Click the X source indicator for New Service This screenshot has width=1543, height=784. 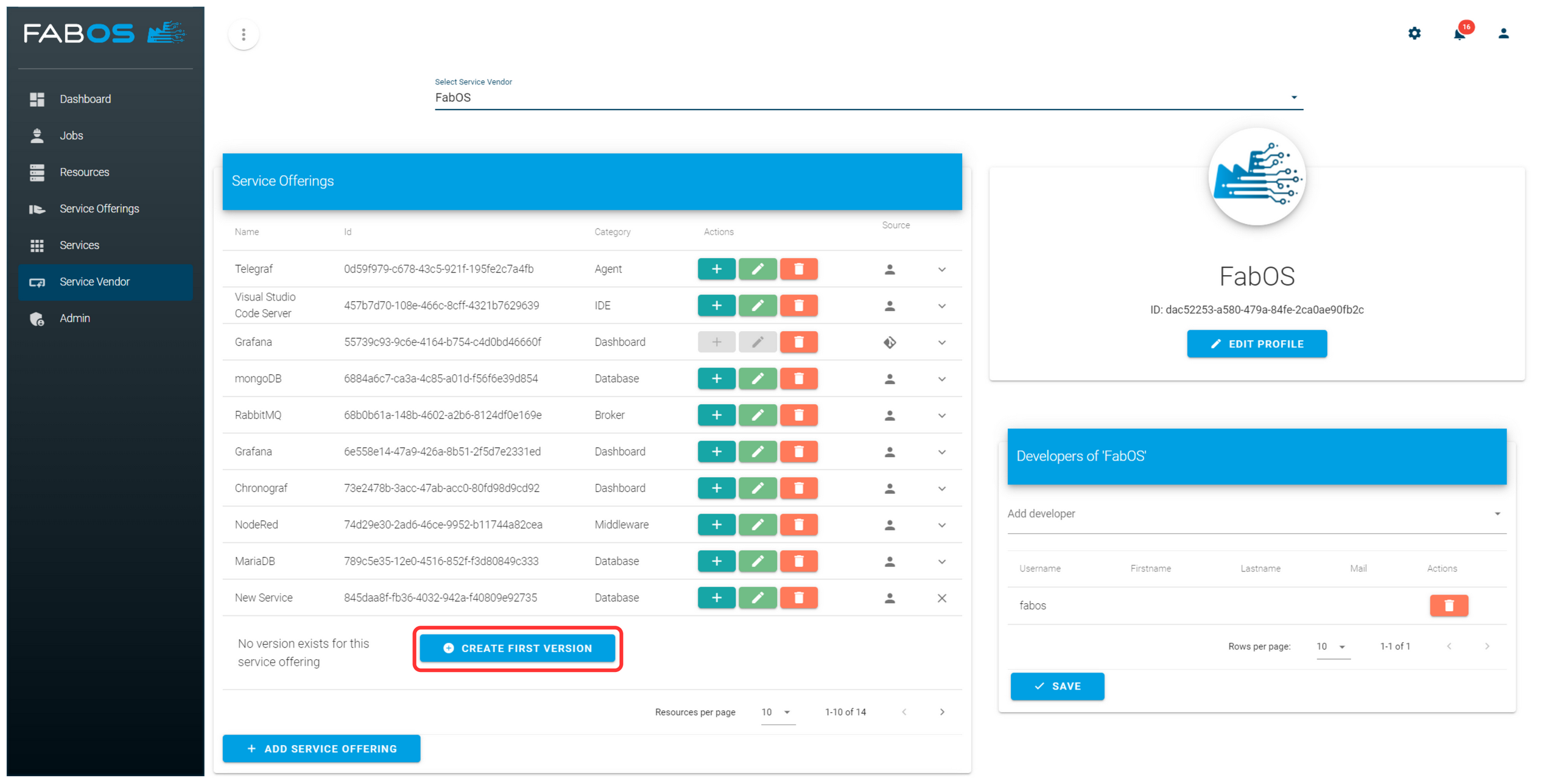click(x=942, y=598)
